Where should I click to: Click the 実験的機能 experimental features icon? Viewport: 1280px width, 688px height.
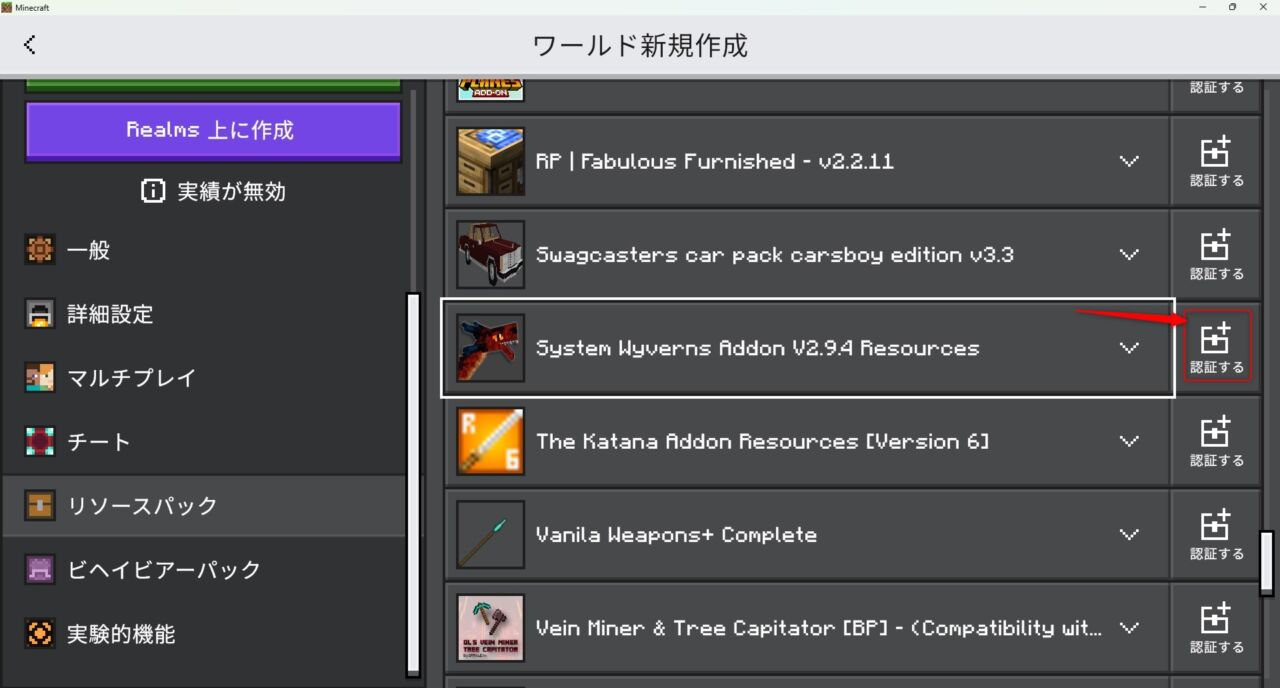pos(40,633)
